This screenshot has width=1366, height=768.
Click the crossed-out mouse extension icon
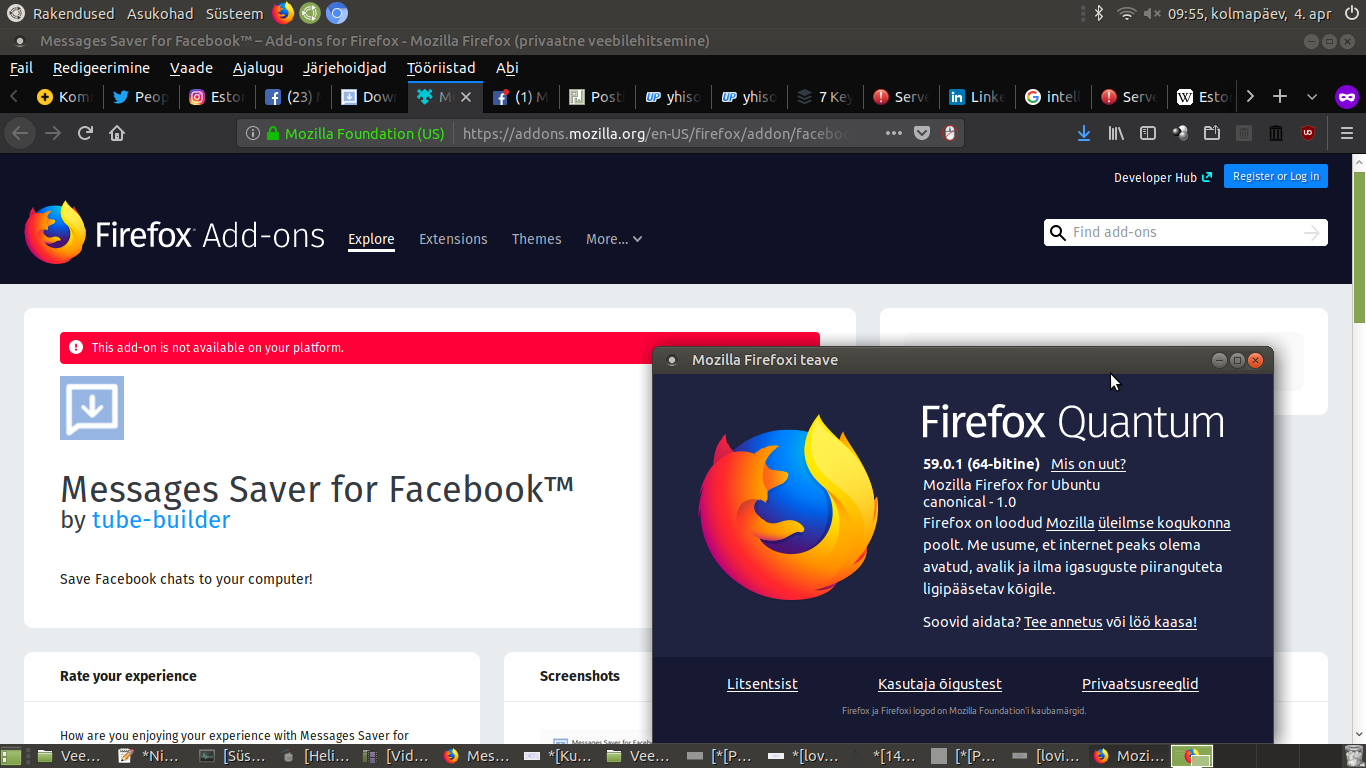949,133
